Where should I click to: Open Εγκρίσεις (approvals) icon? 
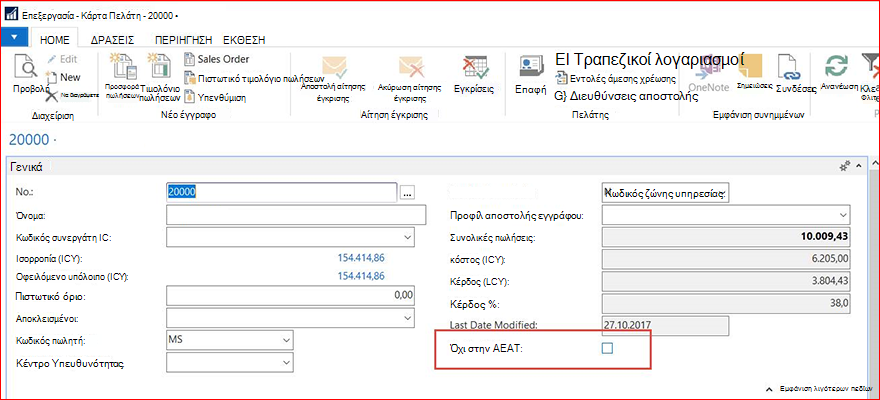point(475,68)
